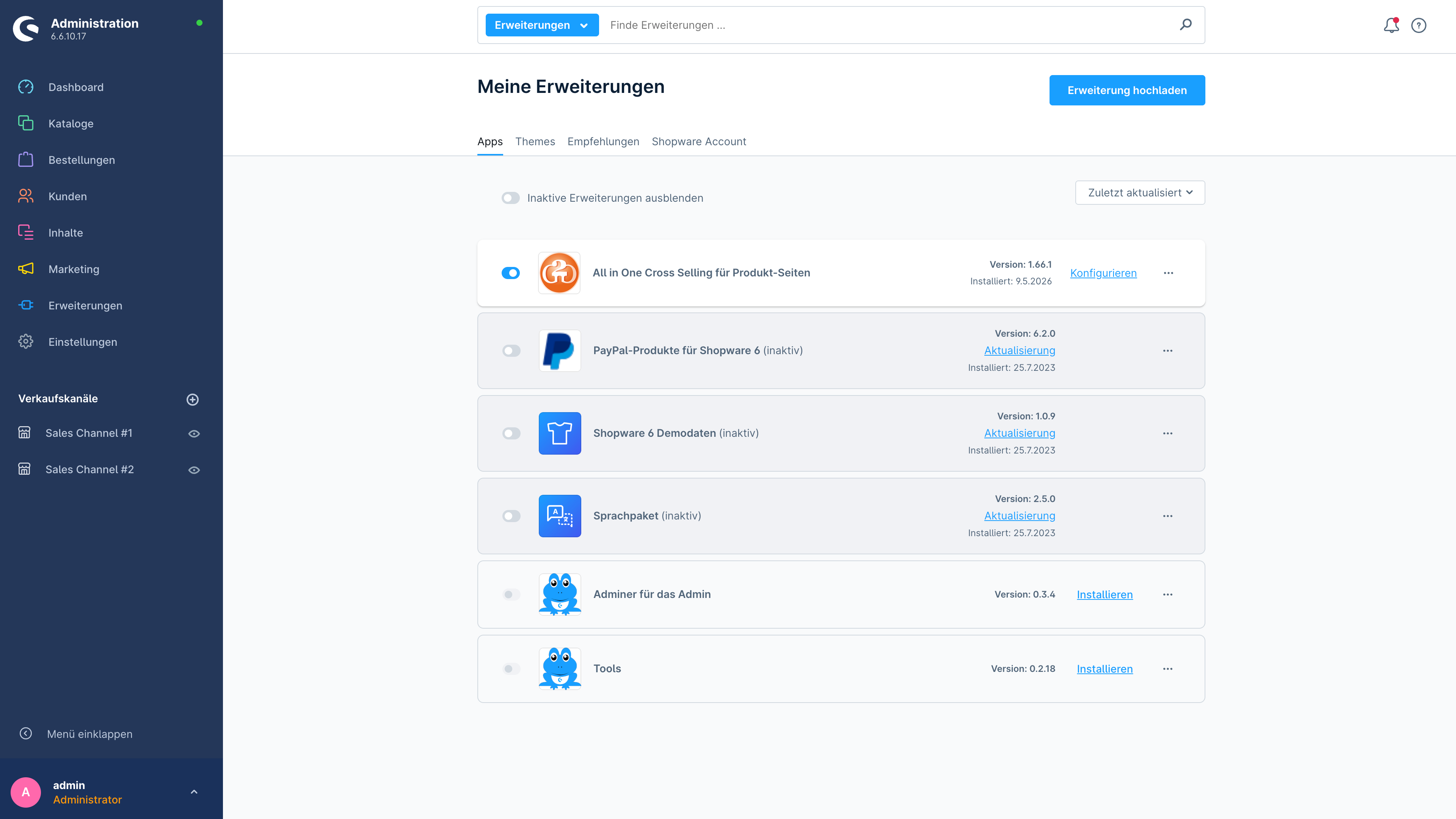The width and height of the screenshot is (1456, 819).
Task: Switch to the Themes tab
Action: tap(535, 142)
